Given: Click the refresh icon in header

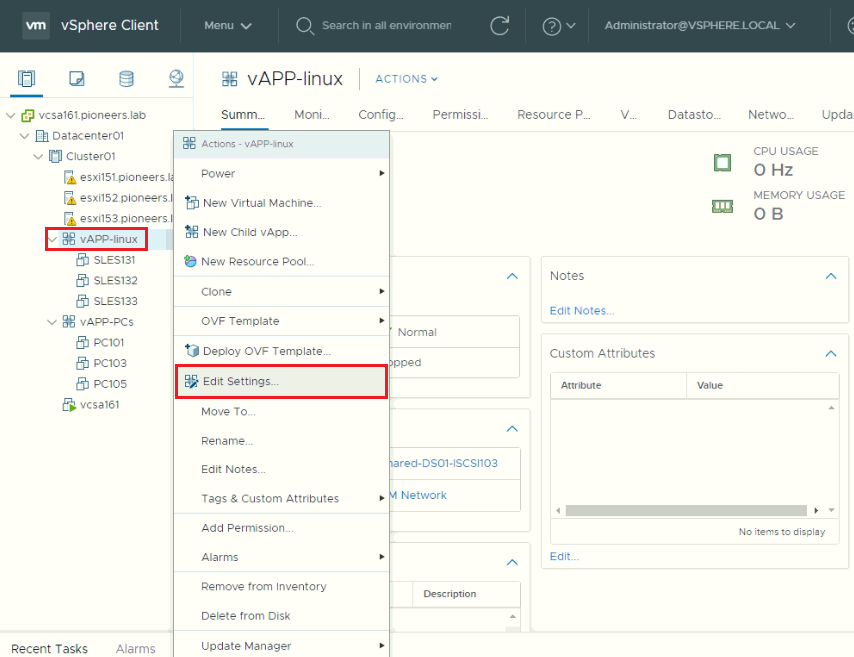Looking at the screenshot, I should point(499,26).
